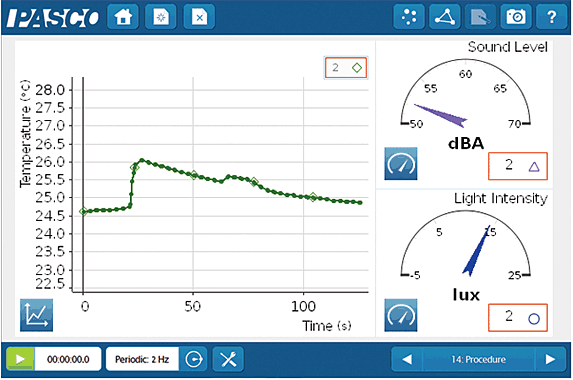Select run 2 for Sound Level
Image resolution: width=573 pixels, height=380 pixels.
[518, 166]
